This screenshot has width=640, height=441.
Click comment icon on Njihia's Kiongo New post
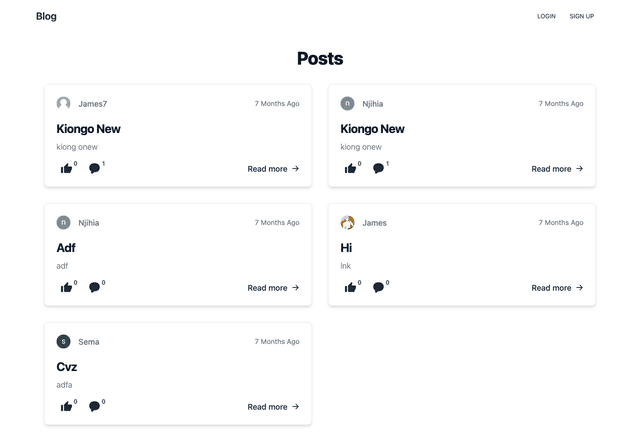pos(378,168)
